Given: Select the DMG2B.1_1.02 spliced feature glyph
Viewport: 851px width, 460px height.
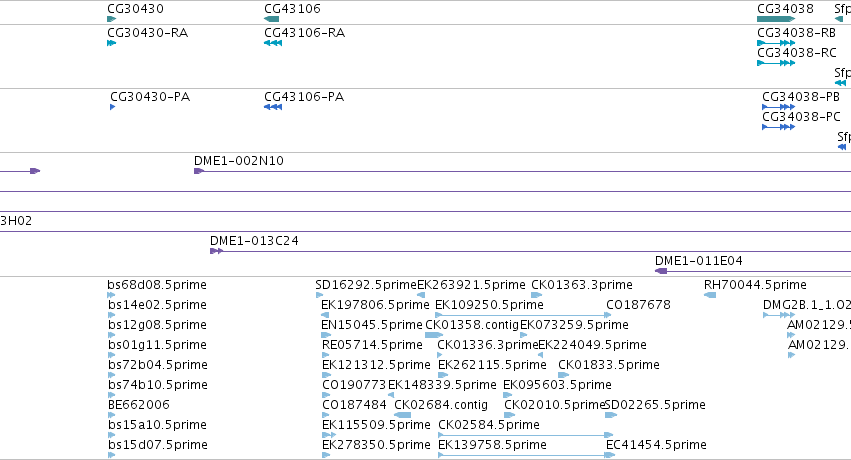Looking at the screenshot, I should (x=779, y=315).
